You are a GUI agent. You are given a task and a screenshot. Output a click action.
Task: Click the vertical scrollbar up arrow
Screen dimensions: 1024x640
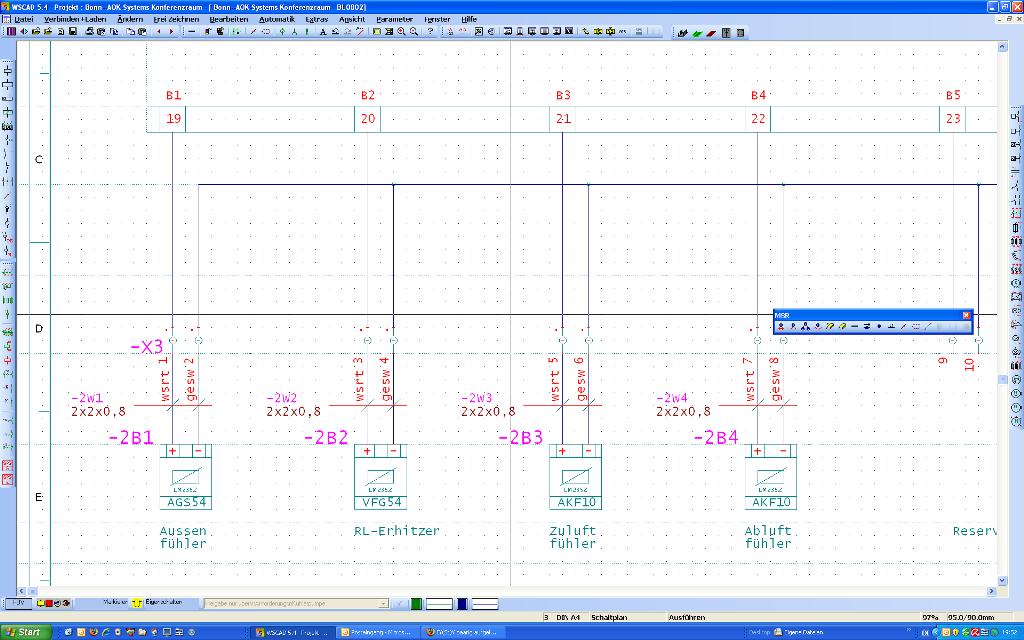1002,47
